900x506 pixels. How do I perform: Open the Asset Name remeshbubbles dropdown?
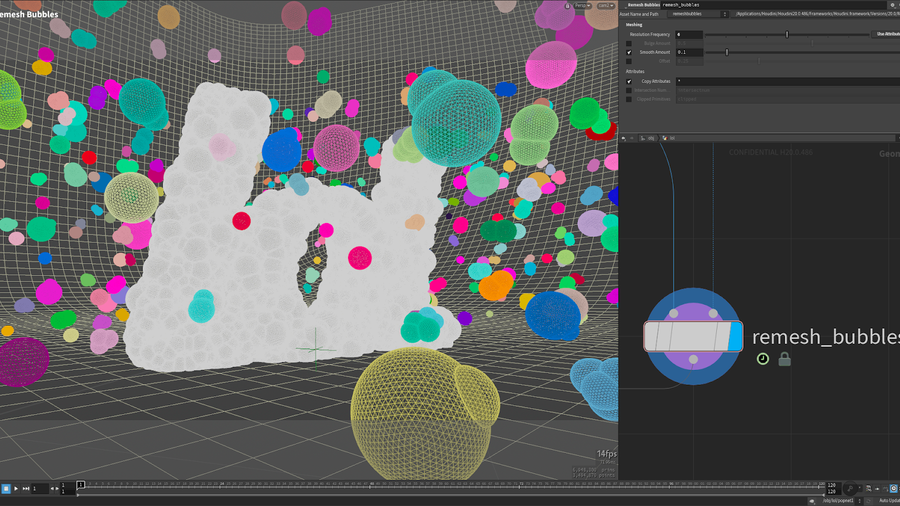pyautogui.click(x=698, y=14)
